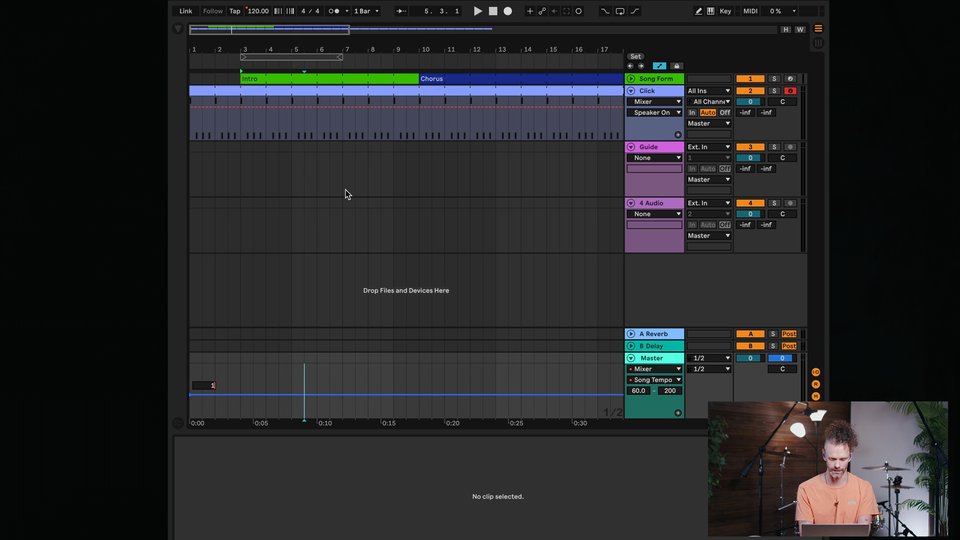Click the Next Locator arrow below Set
The width and height of the screenshot is (960, 540).
pyautogui.click(x=641, y=66)
